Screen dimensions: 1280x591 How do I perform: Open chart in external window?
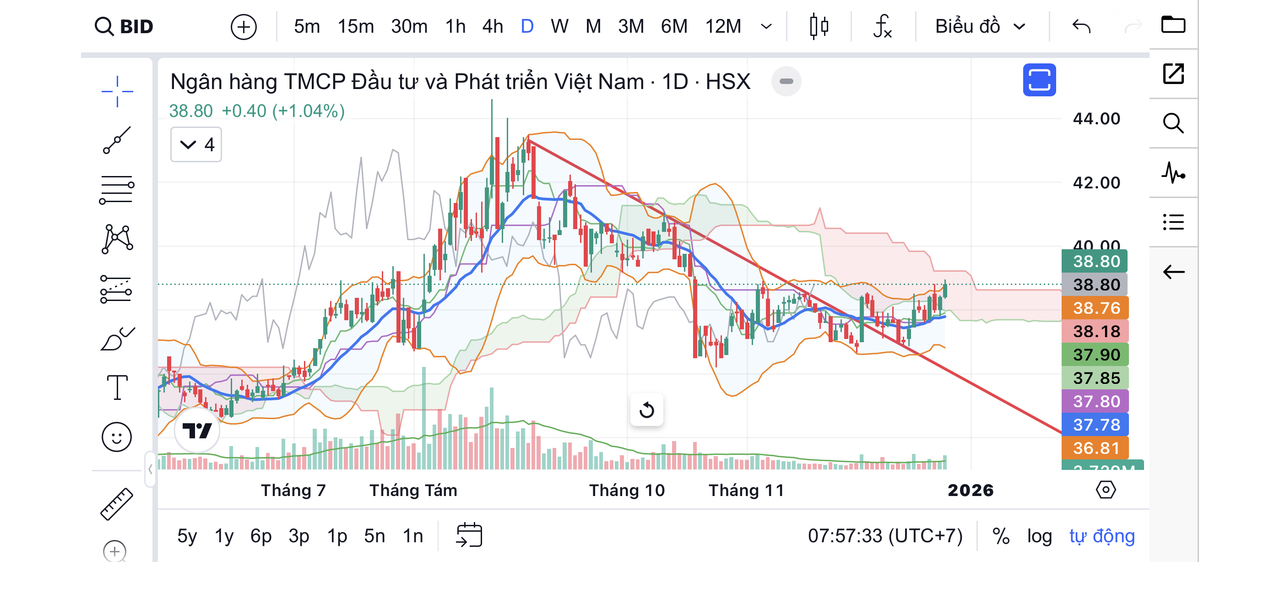click(x=1173, y=73)
